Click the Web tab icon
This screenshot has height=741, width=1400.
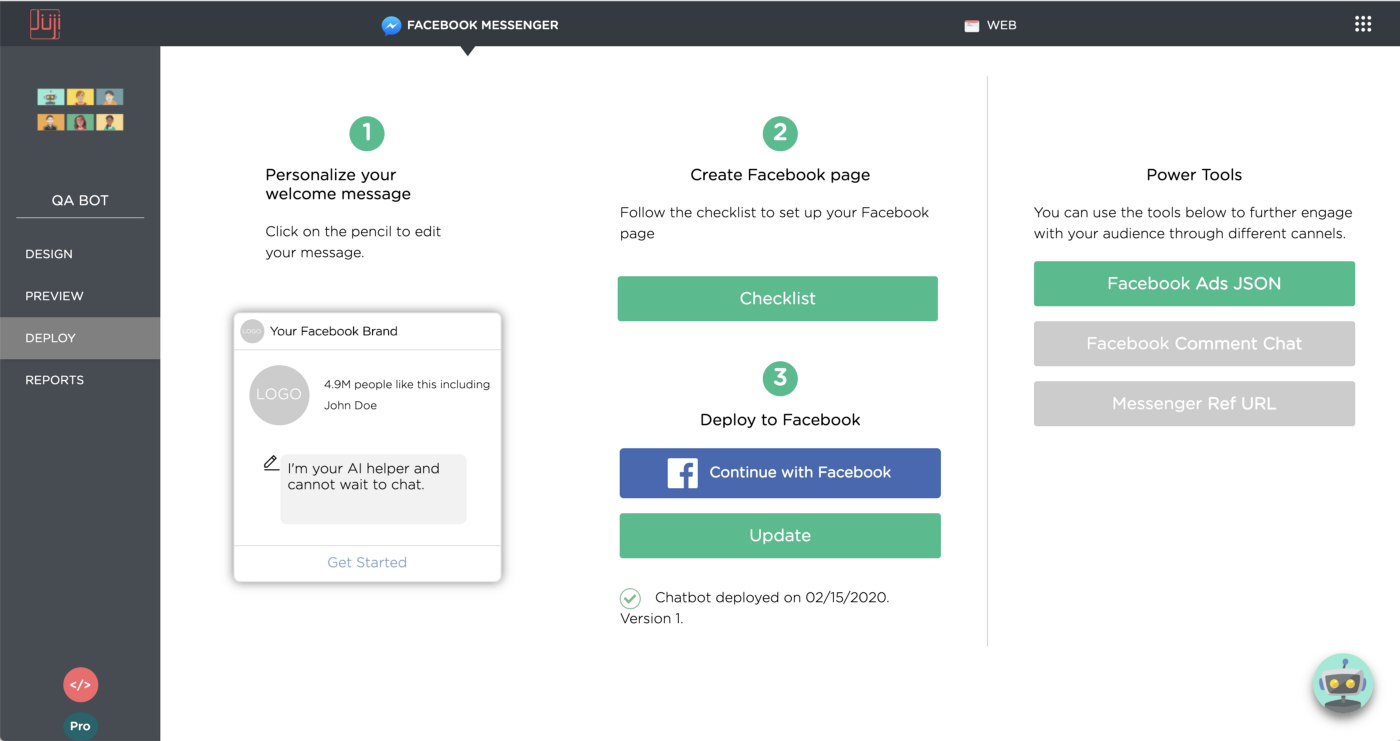[x=971, y=26]
